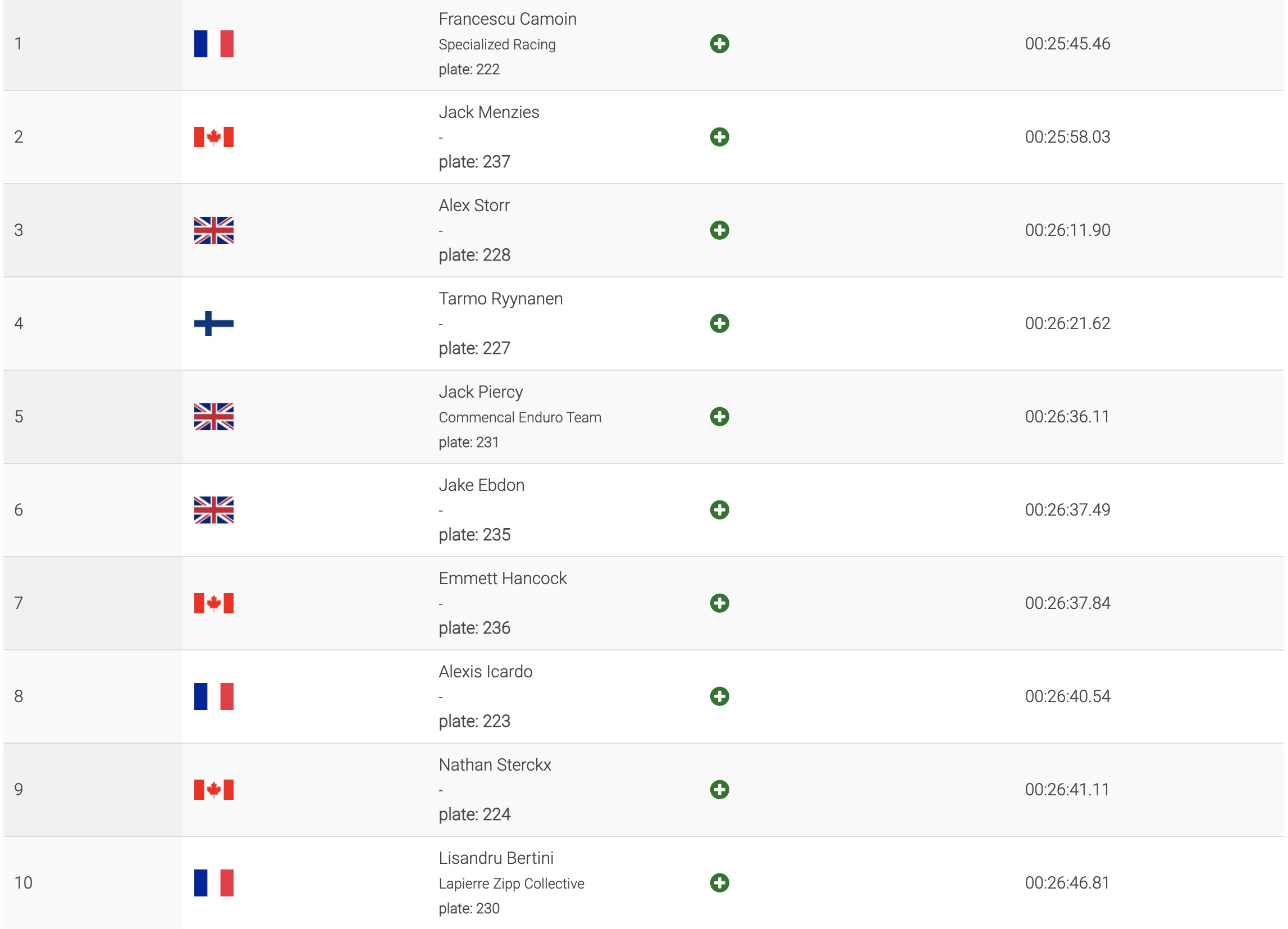Expand Emmett Hancock's result breakdown
This screenshot has width=1288, height=929.
(x=719, y=603)
